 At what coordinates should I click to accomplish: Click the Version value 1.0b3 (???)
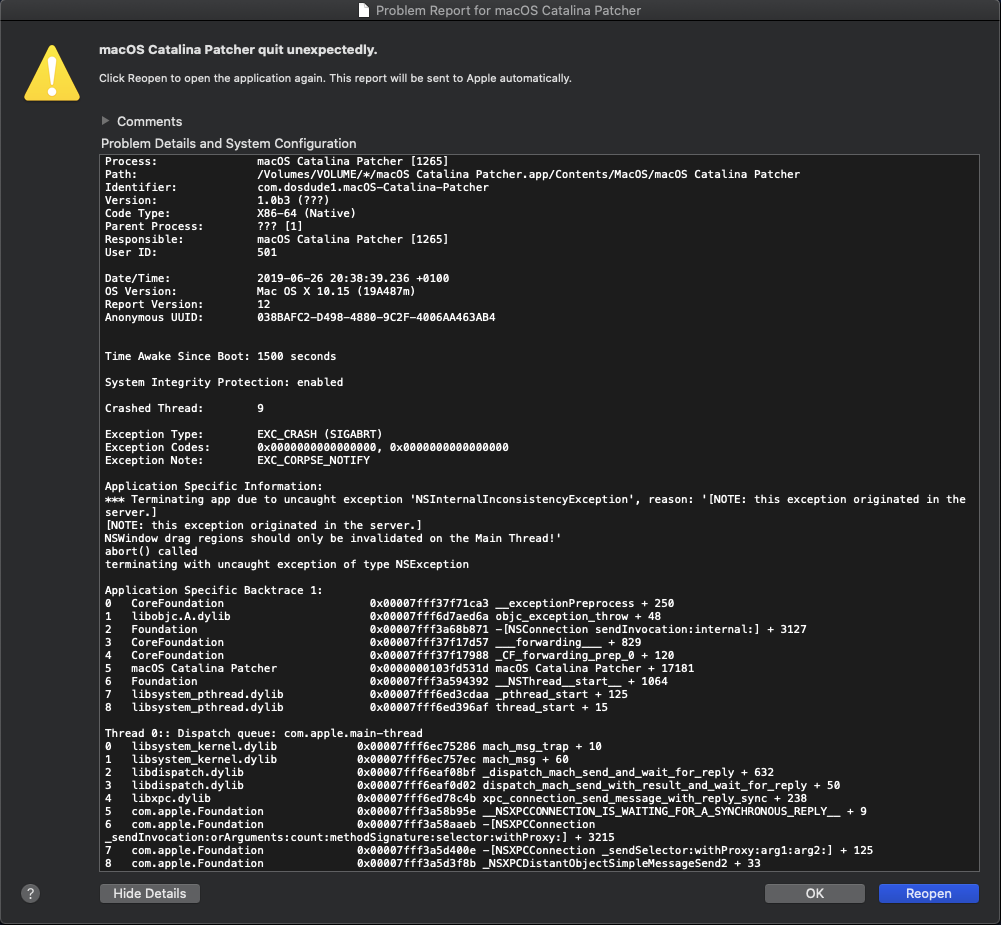coord(293,200)
